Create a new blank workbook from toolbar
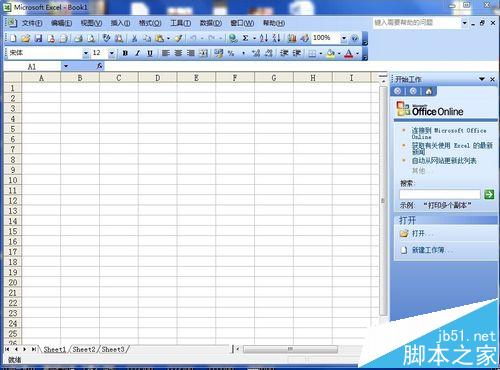Screen dimensions: 500x370 point(13,38)
